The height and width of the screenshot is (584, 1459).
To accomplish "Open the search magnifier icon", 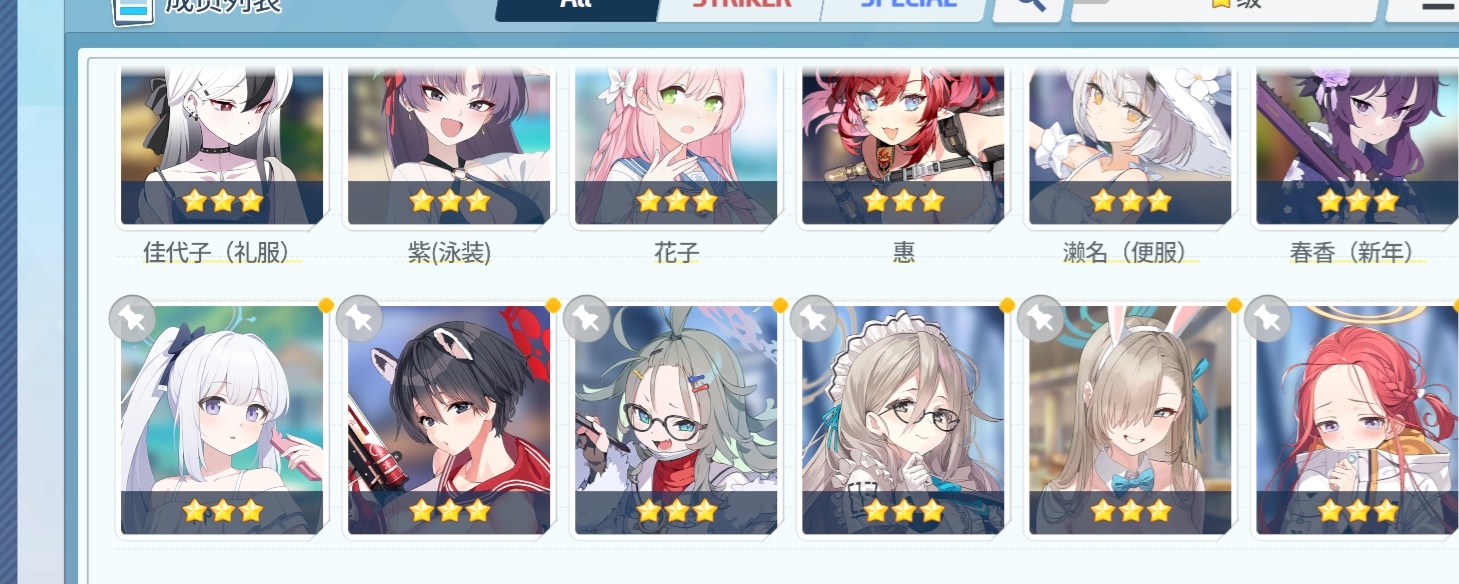I will (1030, 5).
